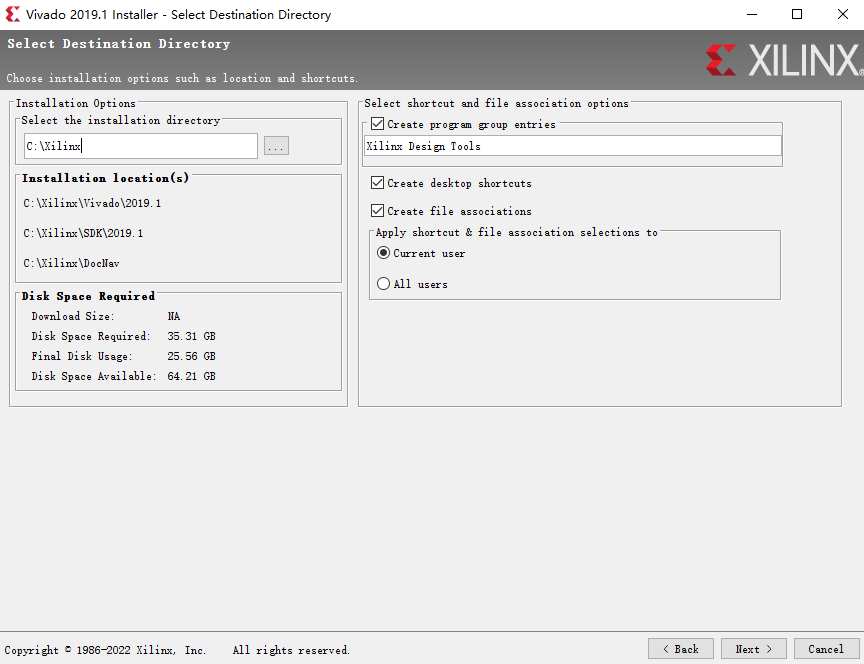The width and height of the screenshot is (864, 664).
Task: Open the browse directory ellipsis button
Action: [276, 146]
